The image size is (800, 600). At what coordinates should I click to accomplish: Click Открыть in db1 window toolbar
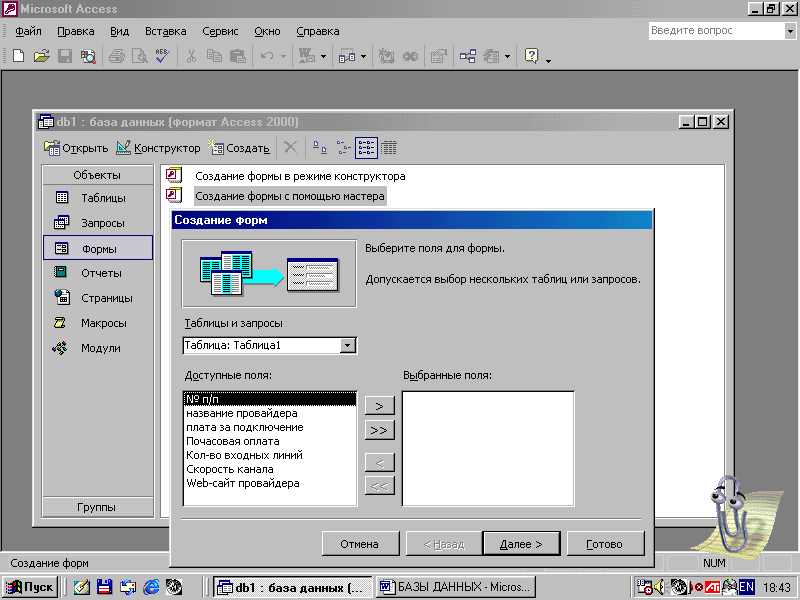(x=76, y=148)
